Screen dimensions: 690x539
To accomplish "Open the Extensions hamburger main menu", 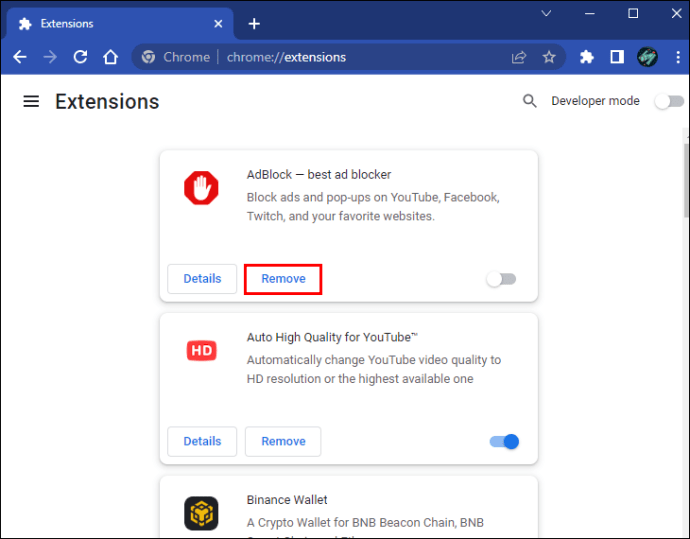I will (31, 101).
